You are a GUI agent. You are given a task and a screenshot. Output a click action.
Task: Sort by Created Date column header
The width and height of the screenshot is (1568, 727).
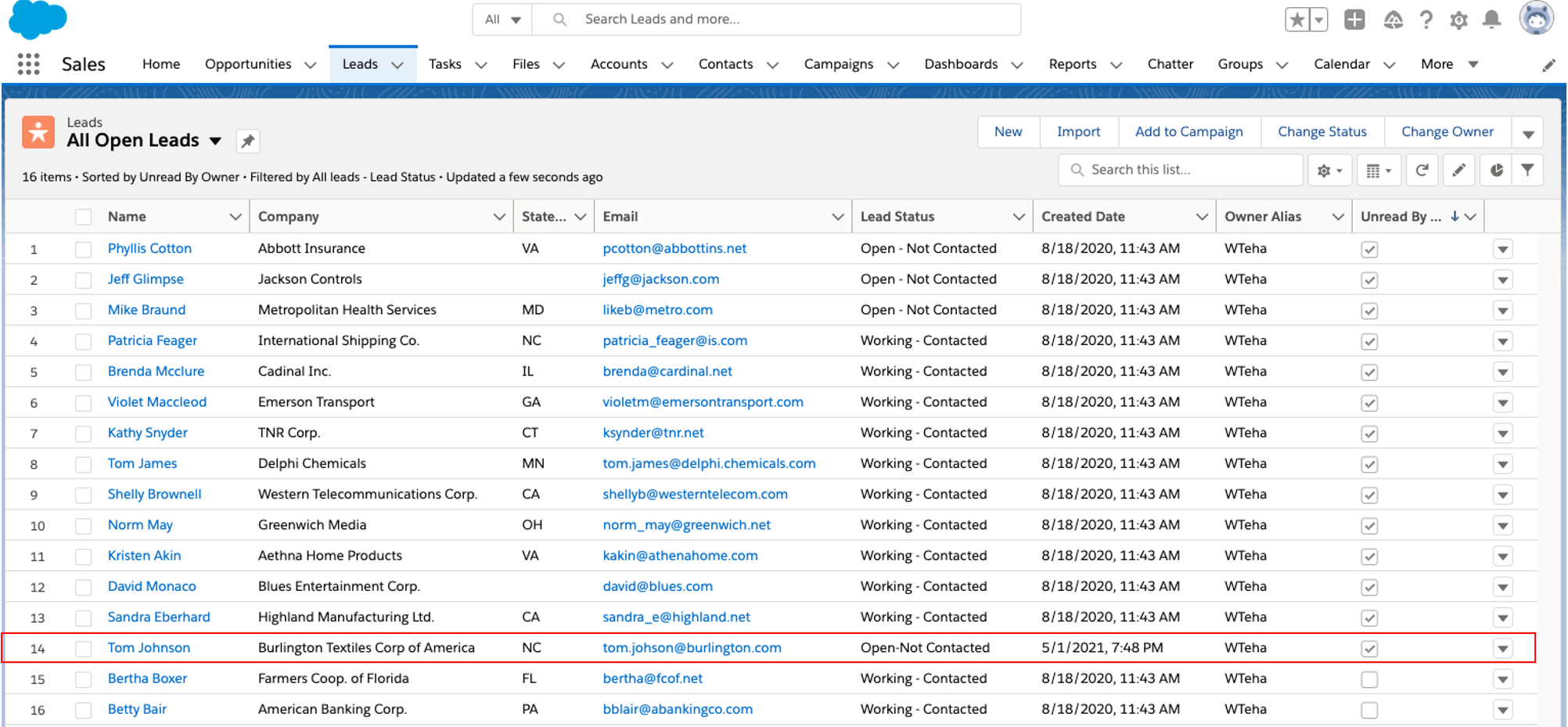(x=1083, y=217)
